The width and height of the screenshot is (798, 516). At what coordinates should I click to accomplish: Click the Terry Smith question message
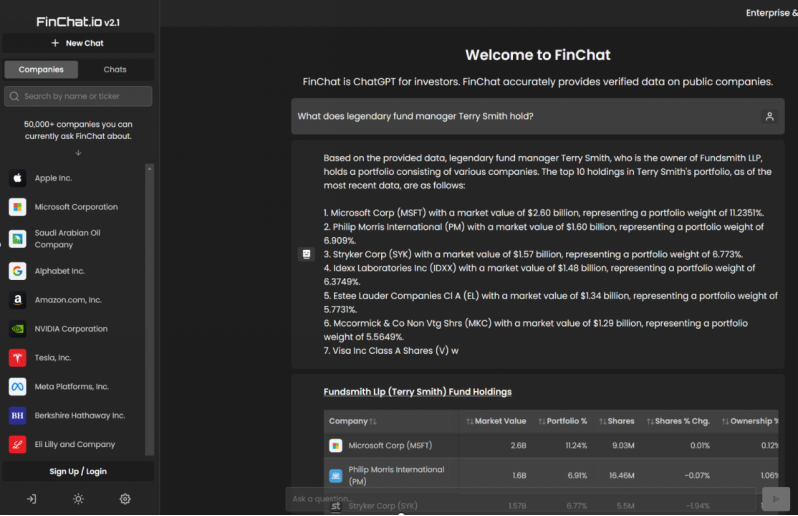click(537, 117)
